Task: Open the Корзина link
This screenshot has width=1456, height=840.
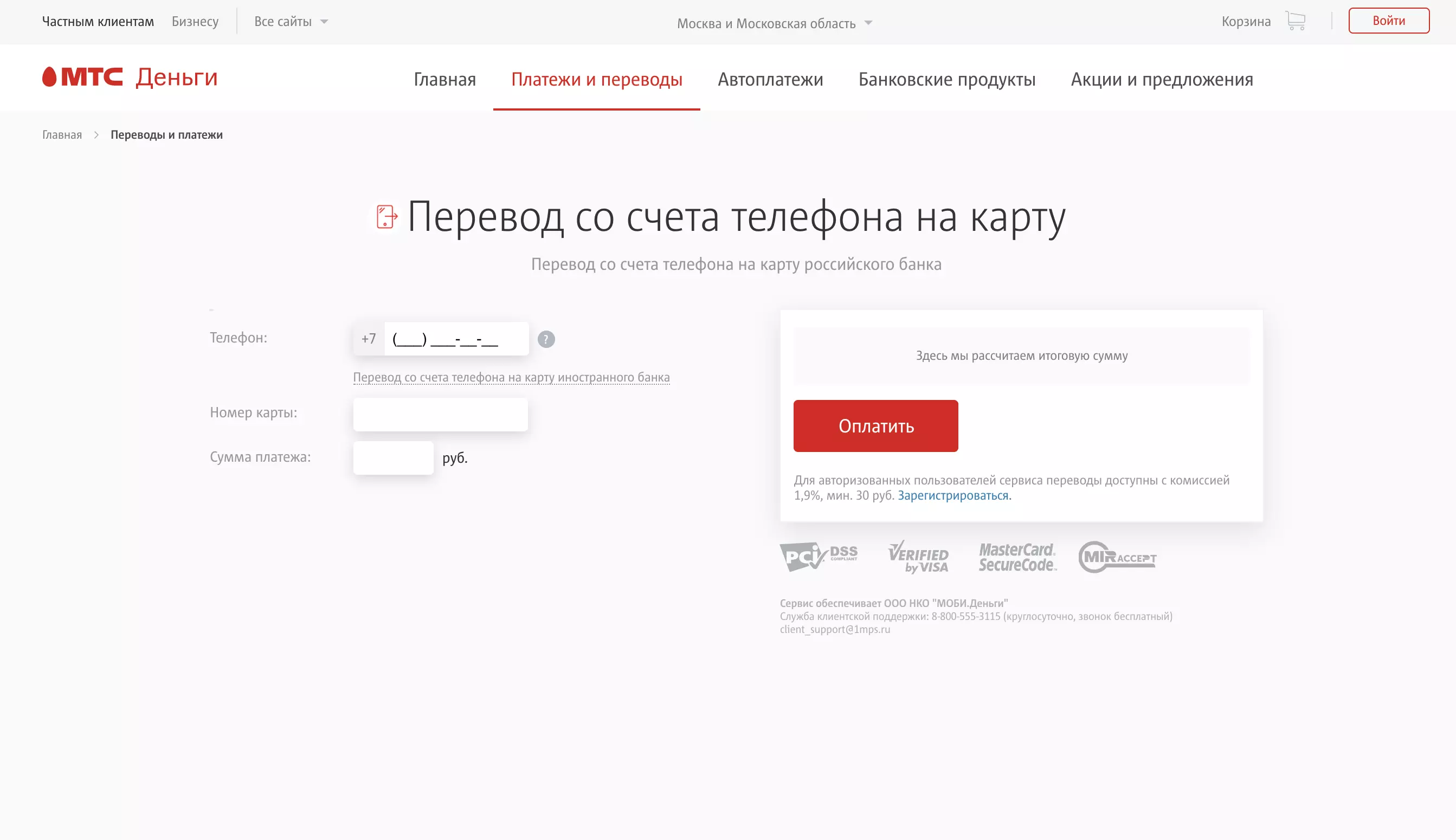Action: (1246, 21)
